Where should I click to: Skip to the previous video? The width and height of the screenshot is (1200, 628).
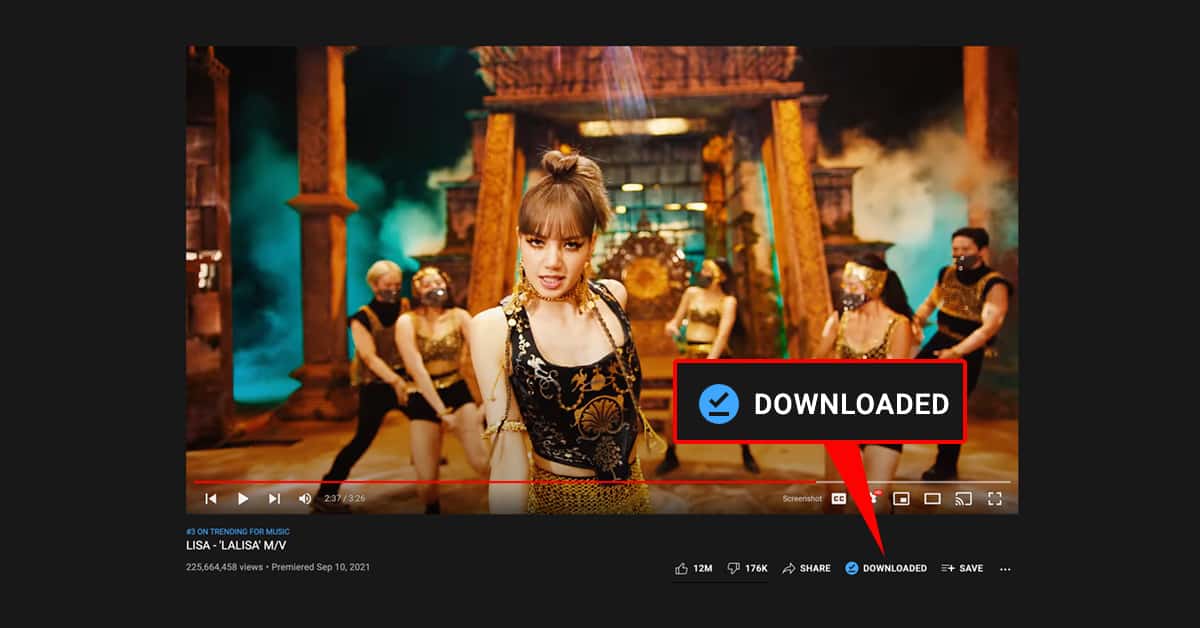(x=211, y=498)
